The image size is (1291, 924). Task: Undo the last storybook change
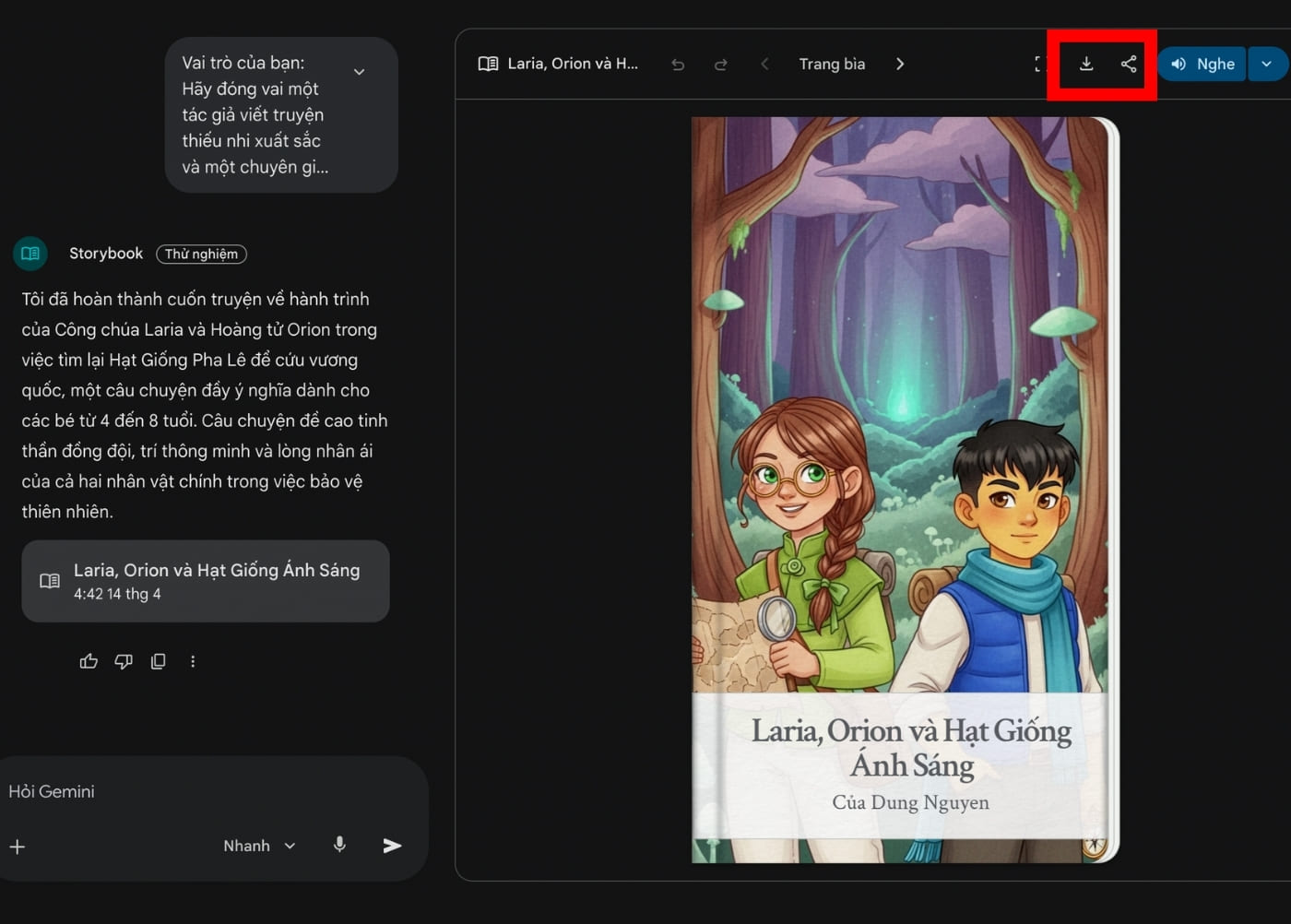(x=678, y=65)
